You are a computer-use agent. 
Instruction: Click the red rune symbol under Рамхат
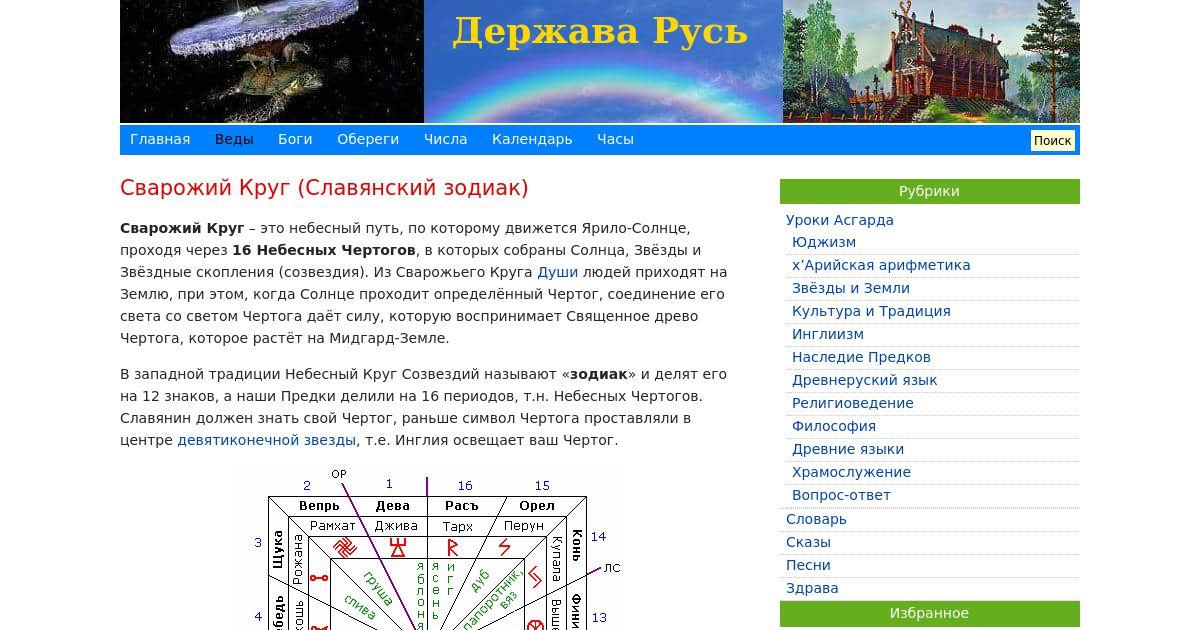344,548
